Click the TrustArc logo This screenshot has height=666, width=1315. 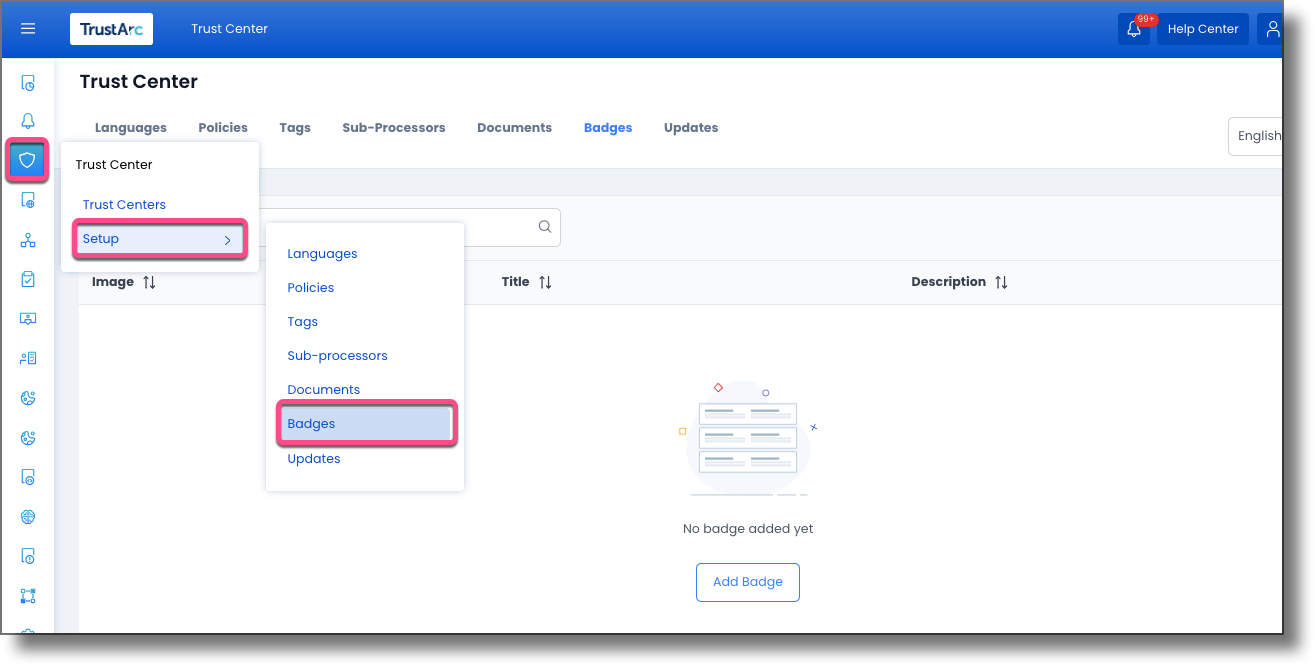(111, 29)
